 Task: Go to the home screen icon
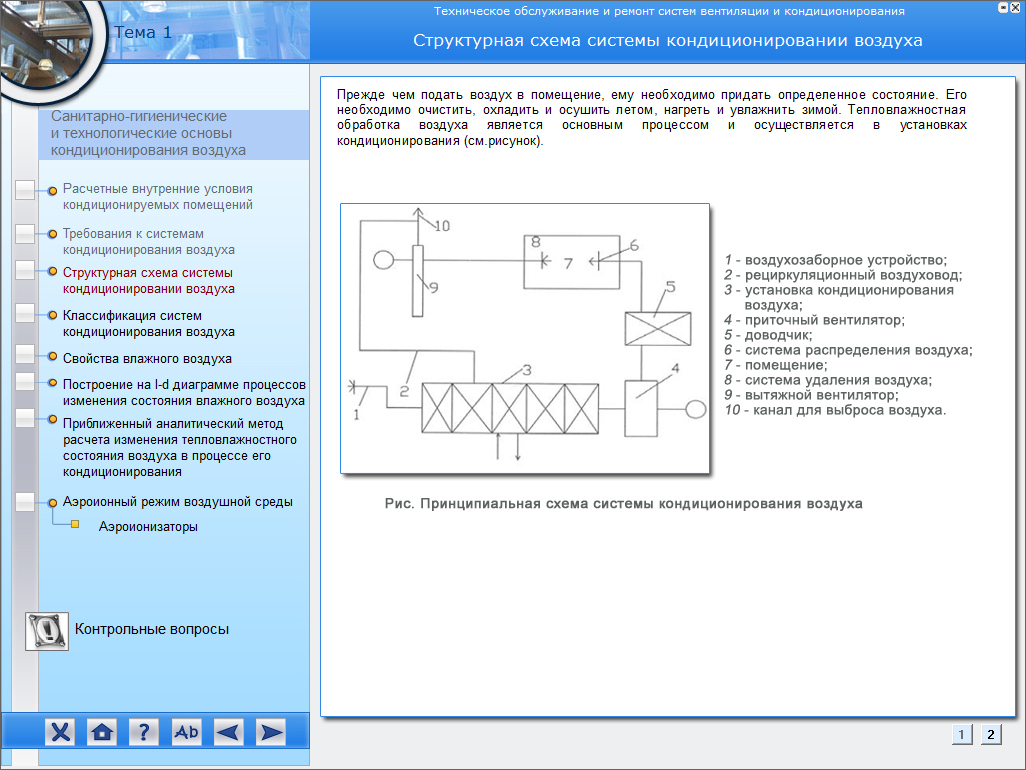click(102, 732)
